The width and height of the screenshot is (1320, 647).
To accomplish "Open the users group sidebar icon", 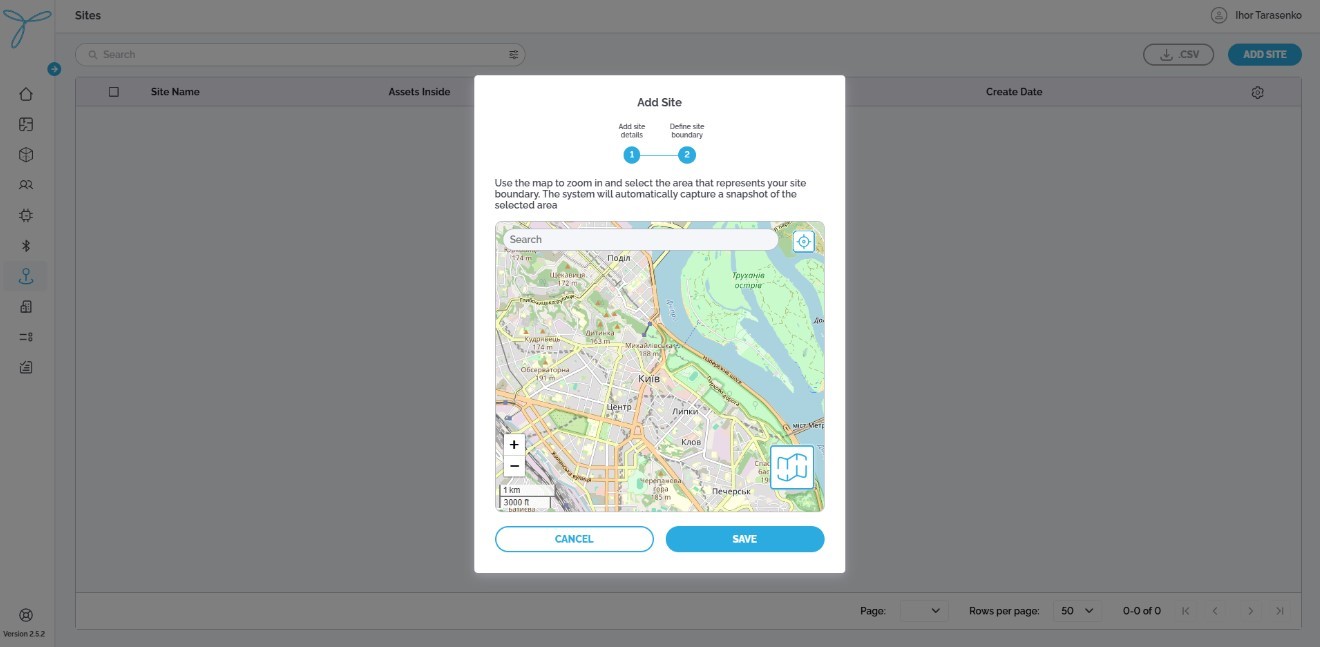I will tap(26, 185).
